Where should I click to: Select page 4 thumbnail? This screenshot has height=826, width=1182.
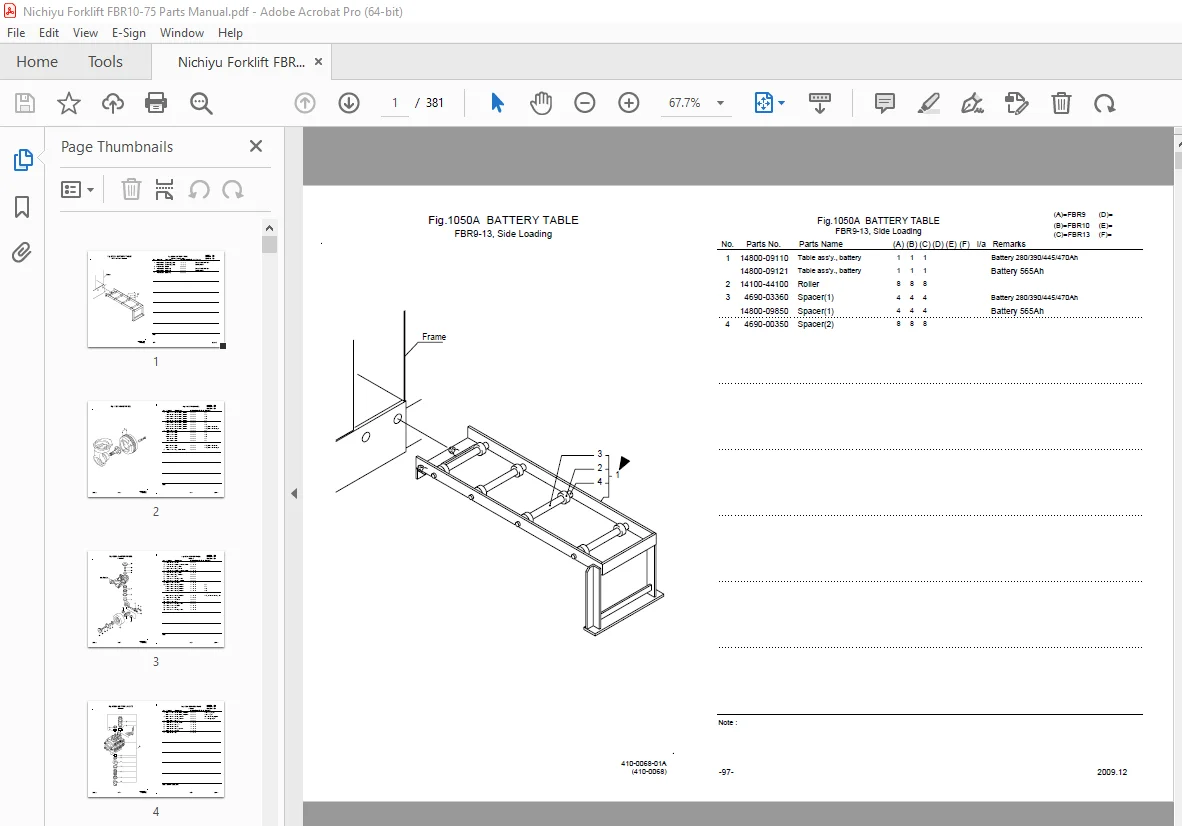pos(156,749)
